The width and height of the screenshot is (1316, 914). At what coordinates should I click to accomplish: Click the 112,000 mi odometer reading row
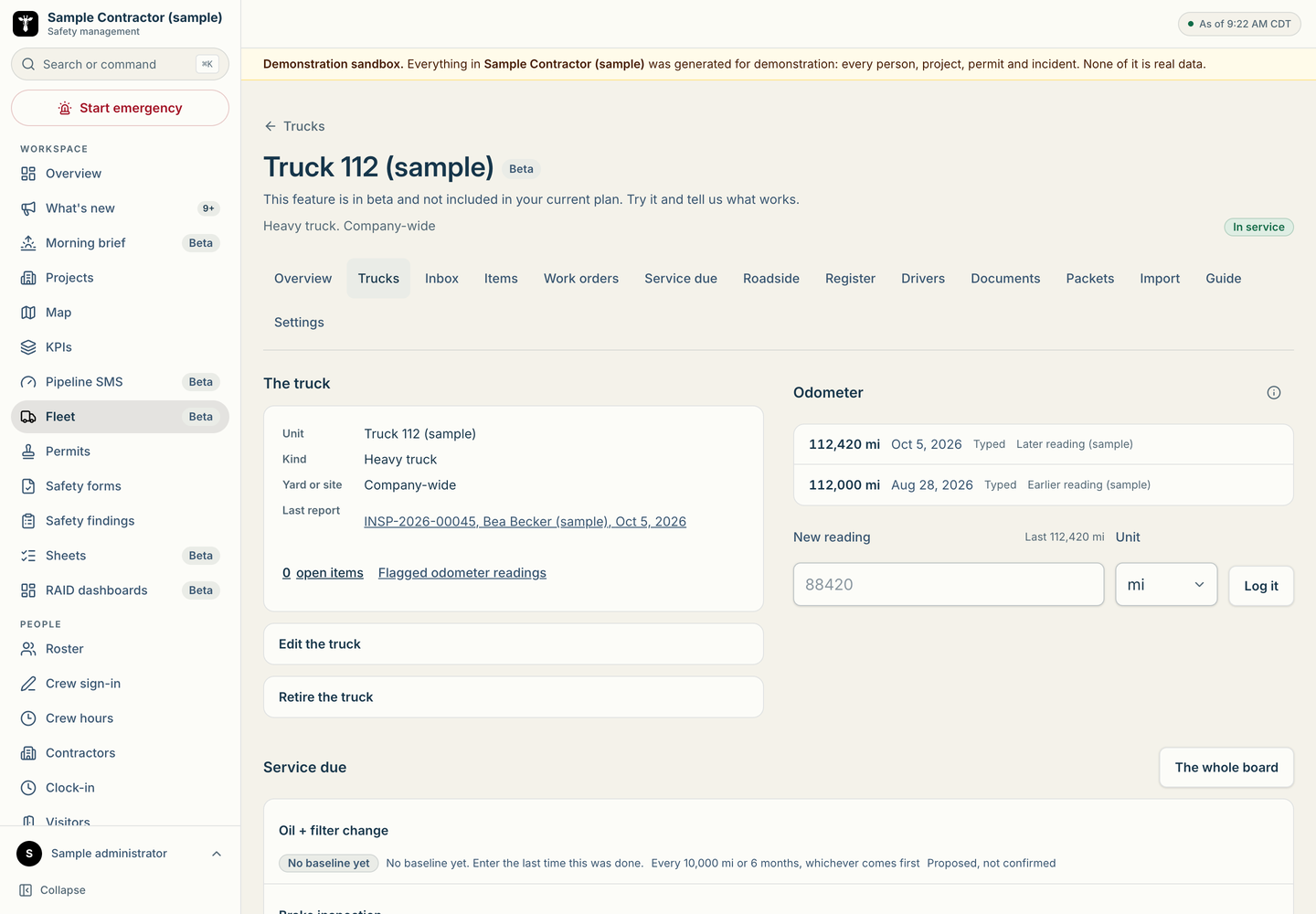(x=1044, y=485)
